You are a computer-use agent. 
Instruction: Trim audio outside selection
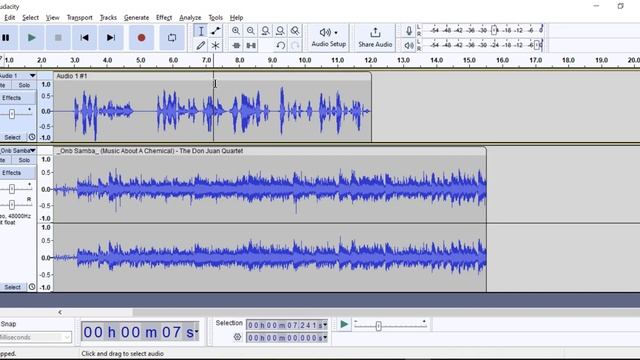pos(236,45)
